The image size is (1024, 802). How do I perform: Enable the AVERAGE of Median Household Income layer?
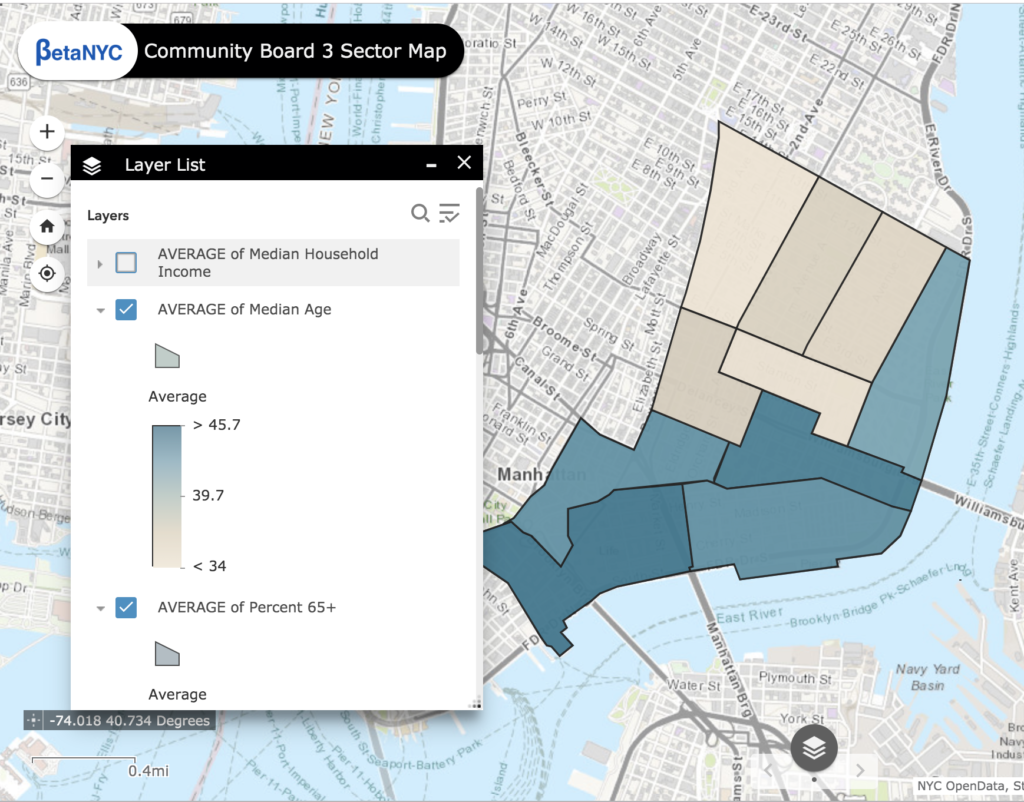coord(125,262)
